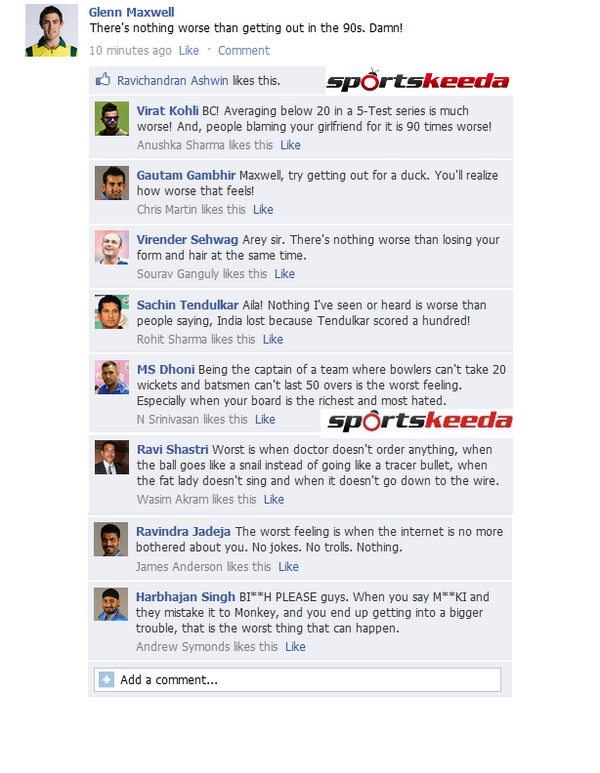Image resolution: width=600 pixels, height=773 pixels.
Task: Like Ravindra Jadeja's comment
Action: [288, 567]
